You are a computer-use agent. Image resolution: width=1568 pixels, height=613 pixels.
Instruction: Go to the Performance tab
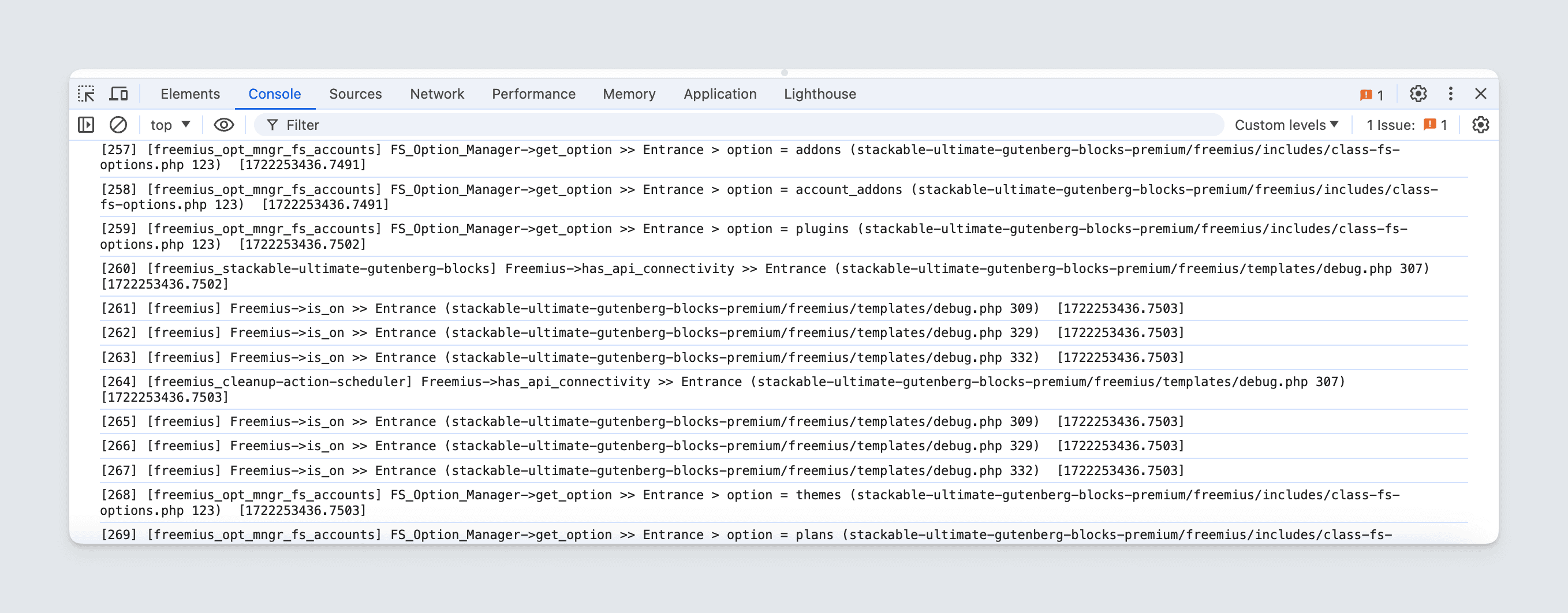(x=533, y=94)
